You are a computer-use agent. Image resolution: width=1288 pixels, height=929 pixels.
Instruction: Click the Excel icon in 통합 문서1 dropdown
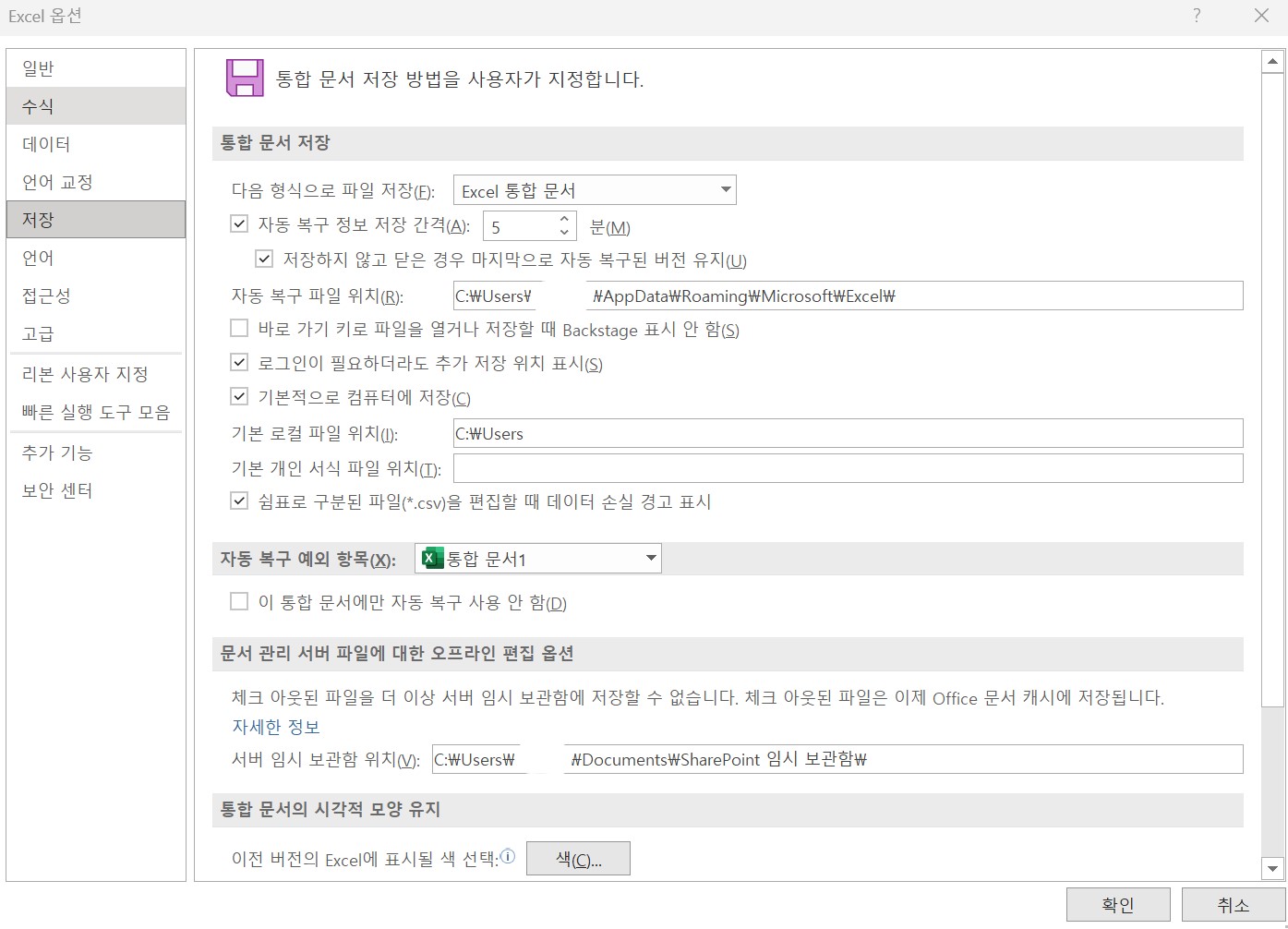point(431,558)
